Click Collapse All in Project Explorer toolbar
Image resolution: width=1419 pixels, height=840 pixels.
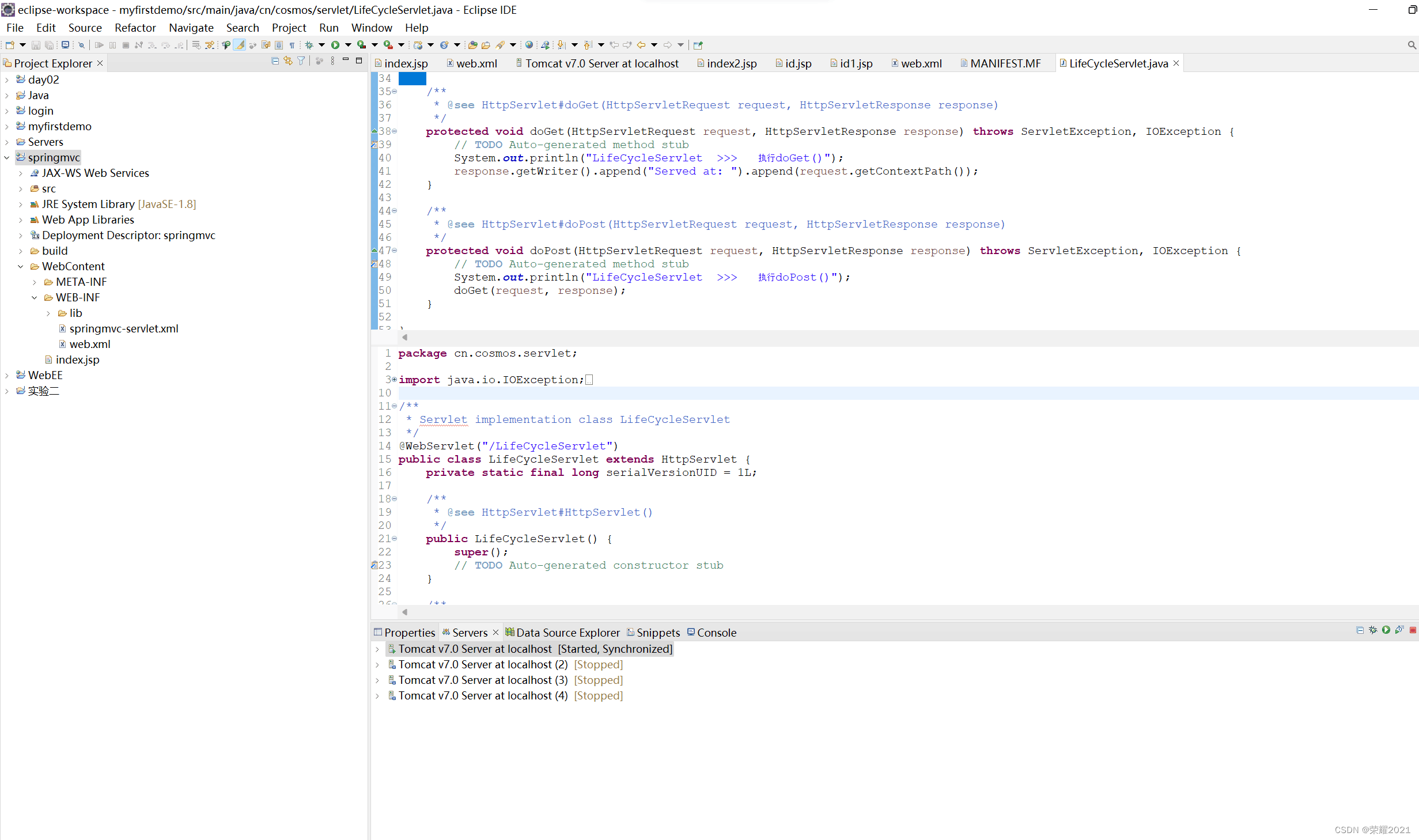click(x=275, y=61)
